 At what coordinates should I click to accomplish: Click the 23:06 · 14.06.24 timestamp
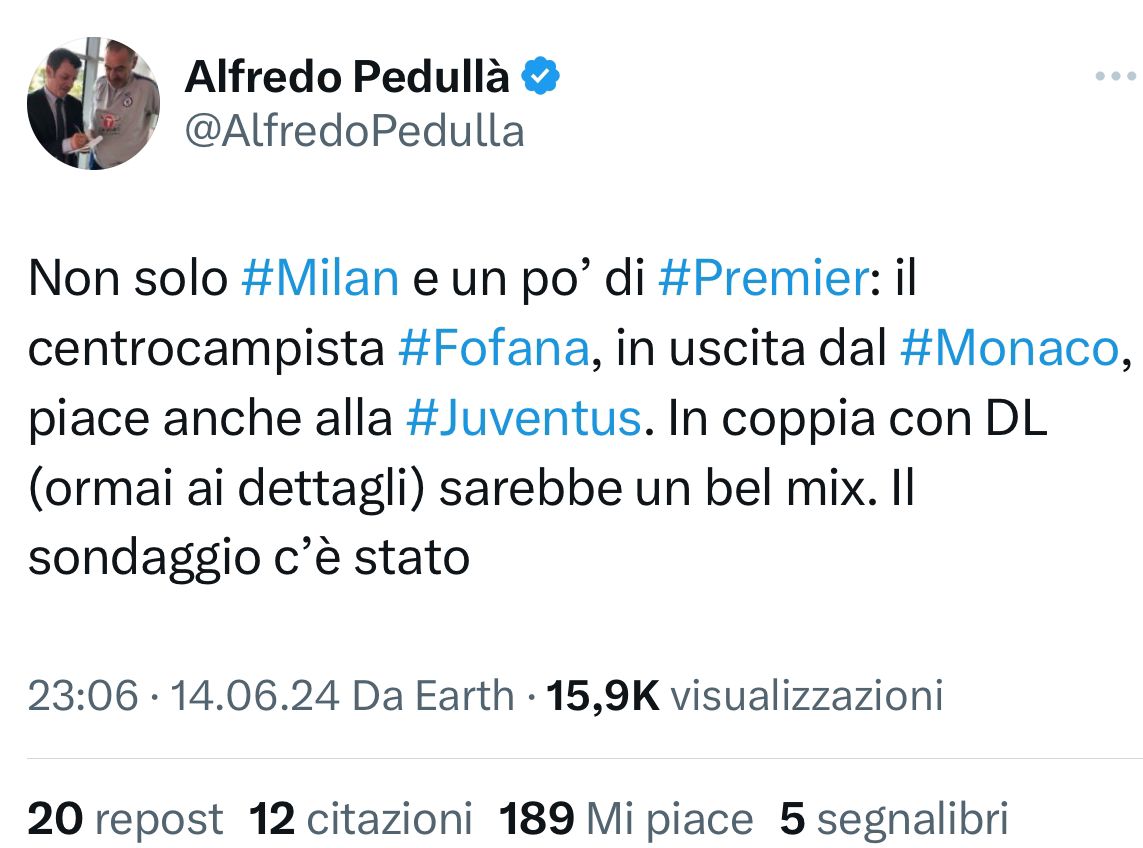click(183, 695)
